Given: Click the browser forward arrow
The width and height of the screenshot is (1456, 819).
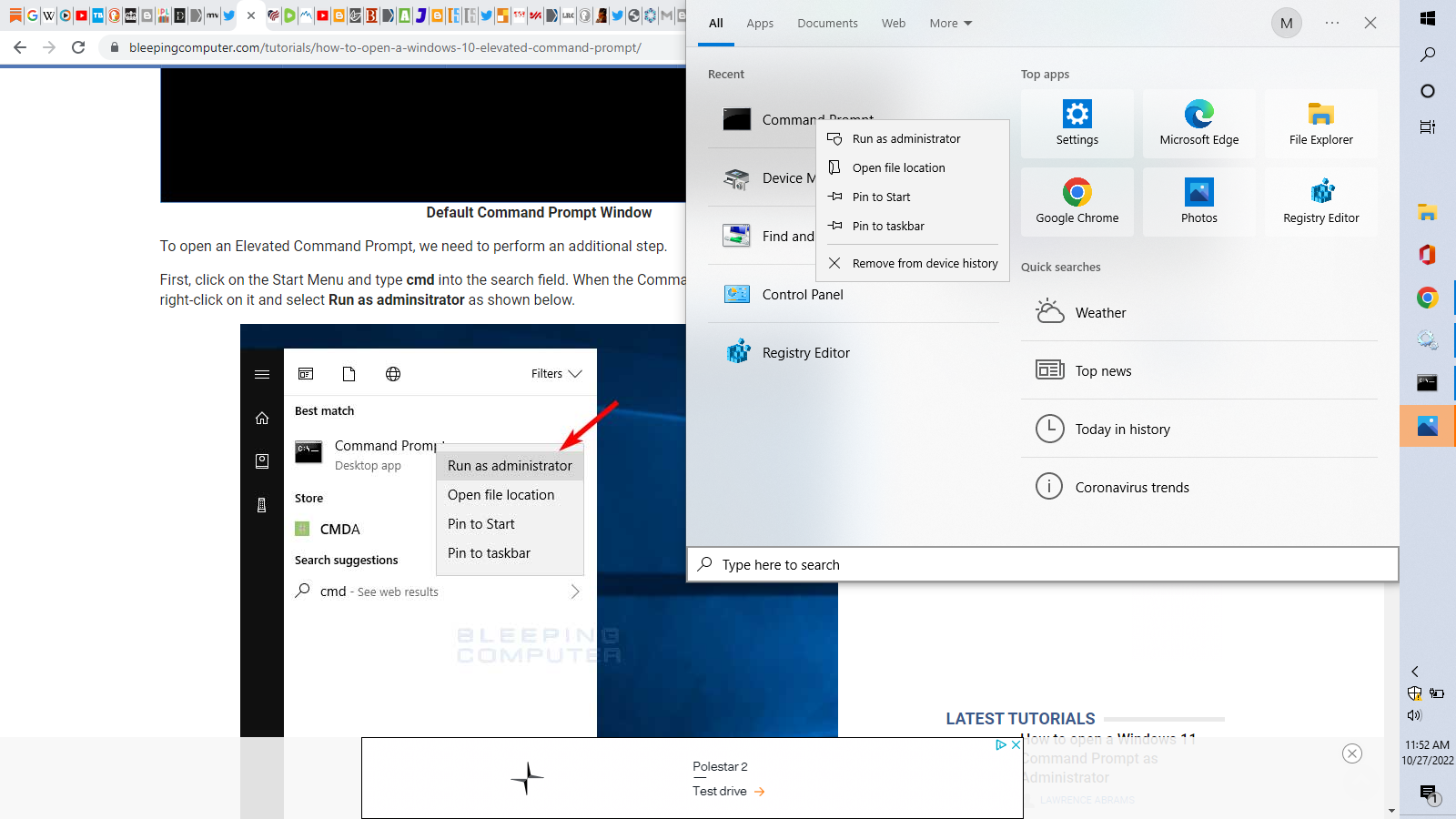Looking at the screenshot, I should pyautogui.click(x=49, y=47).
